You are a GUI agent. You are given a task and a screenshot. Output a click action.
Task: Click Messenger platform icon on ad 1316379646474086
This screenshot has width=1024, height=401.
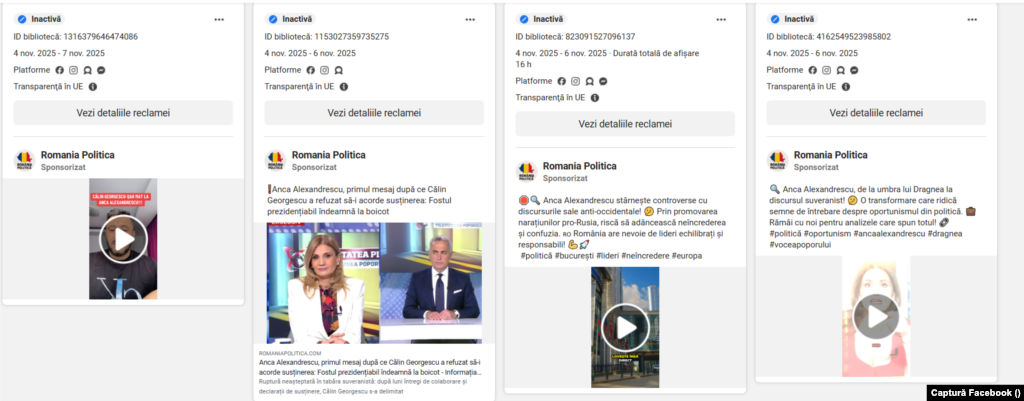[102, 70]
